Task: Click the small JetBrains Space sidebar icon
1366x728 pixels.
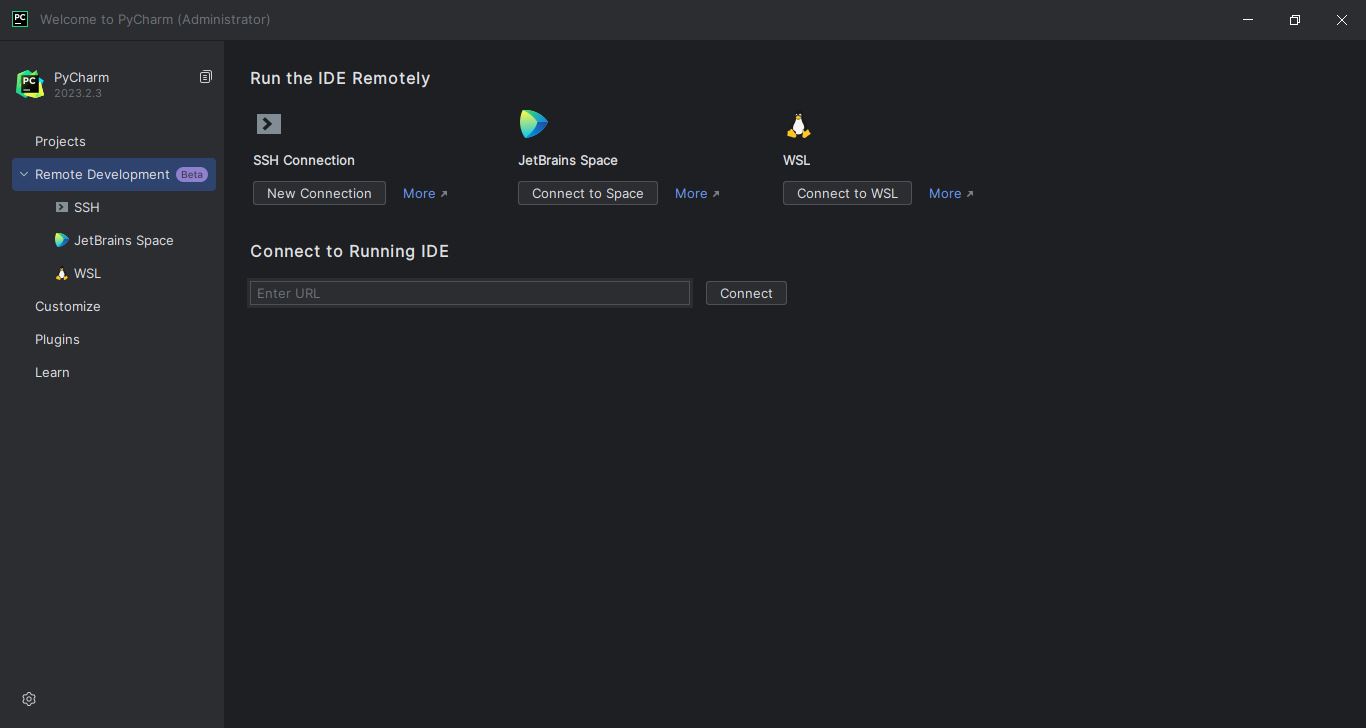Action: pos(62,240)
